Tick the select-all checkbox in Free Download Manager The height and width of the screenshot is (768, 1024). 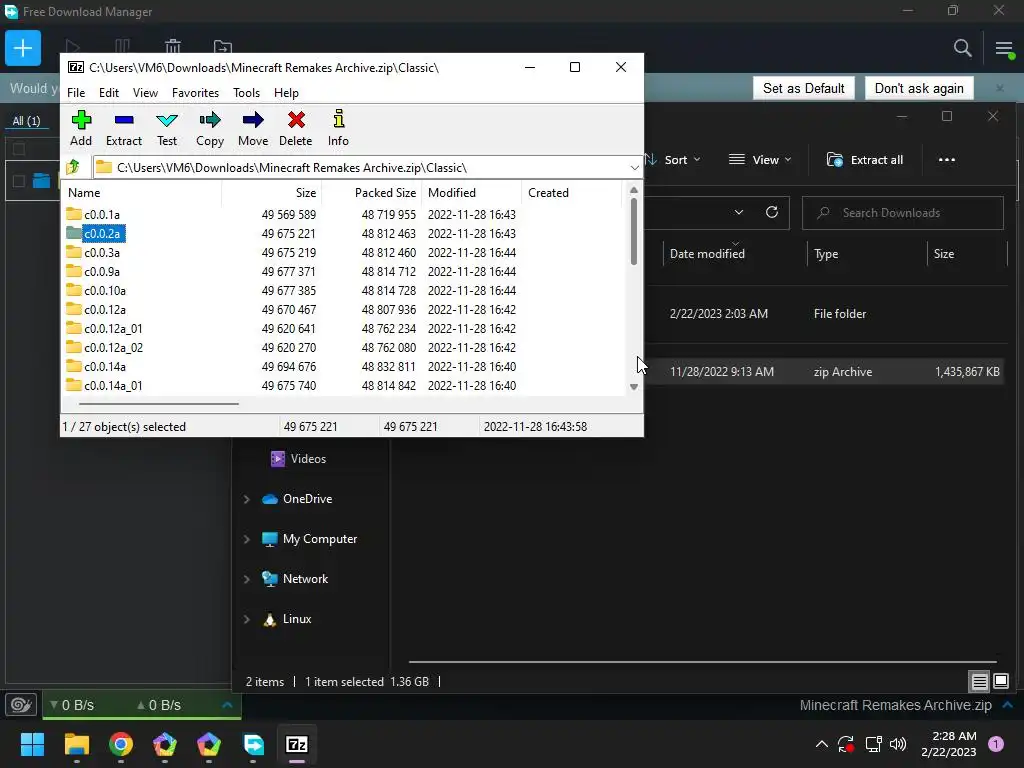point(19,149)
